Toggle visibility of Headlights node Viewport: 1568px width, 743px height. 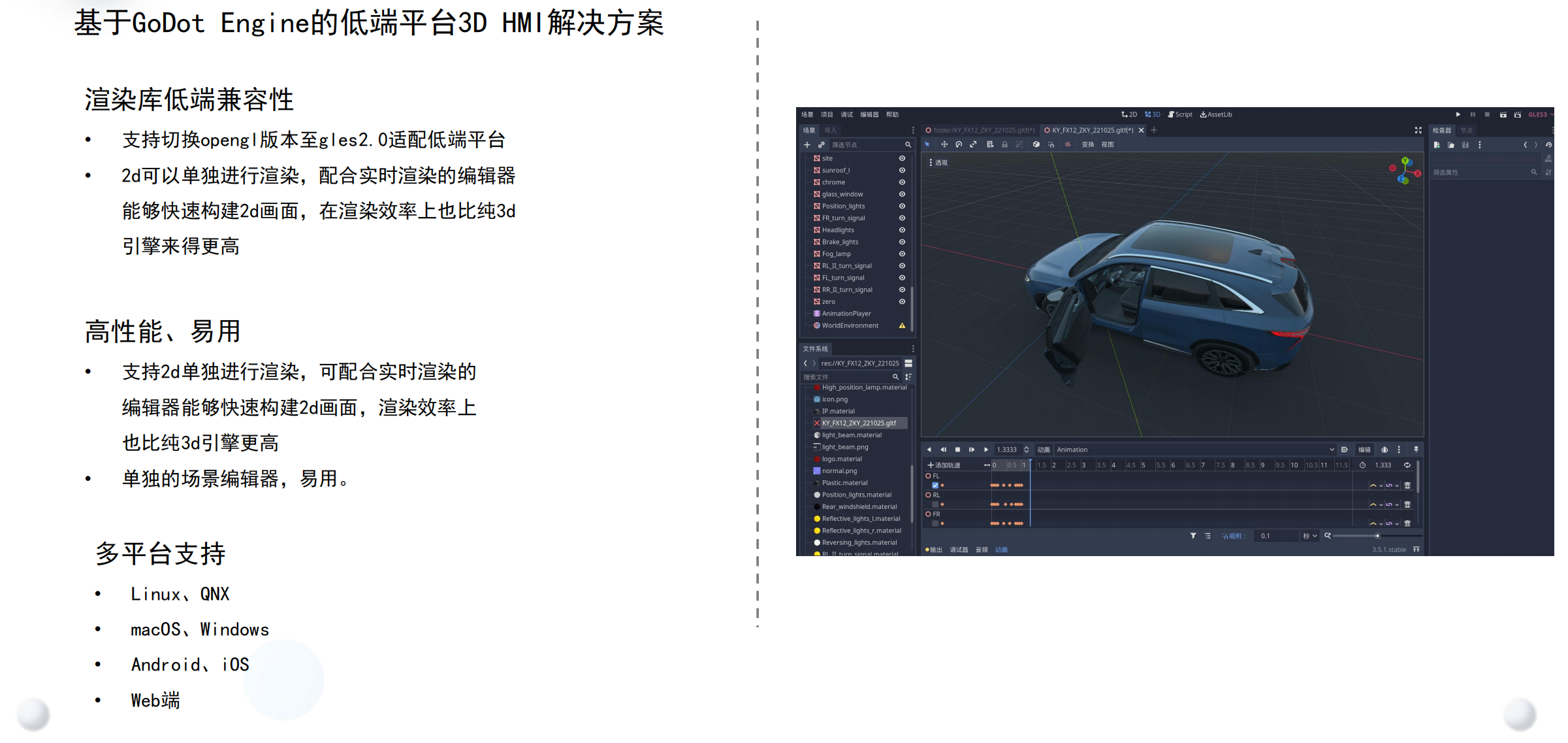point(902,230)
